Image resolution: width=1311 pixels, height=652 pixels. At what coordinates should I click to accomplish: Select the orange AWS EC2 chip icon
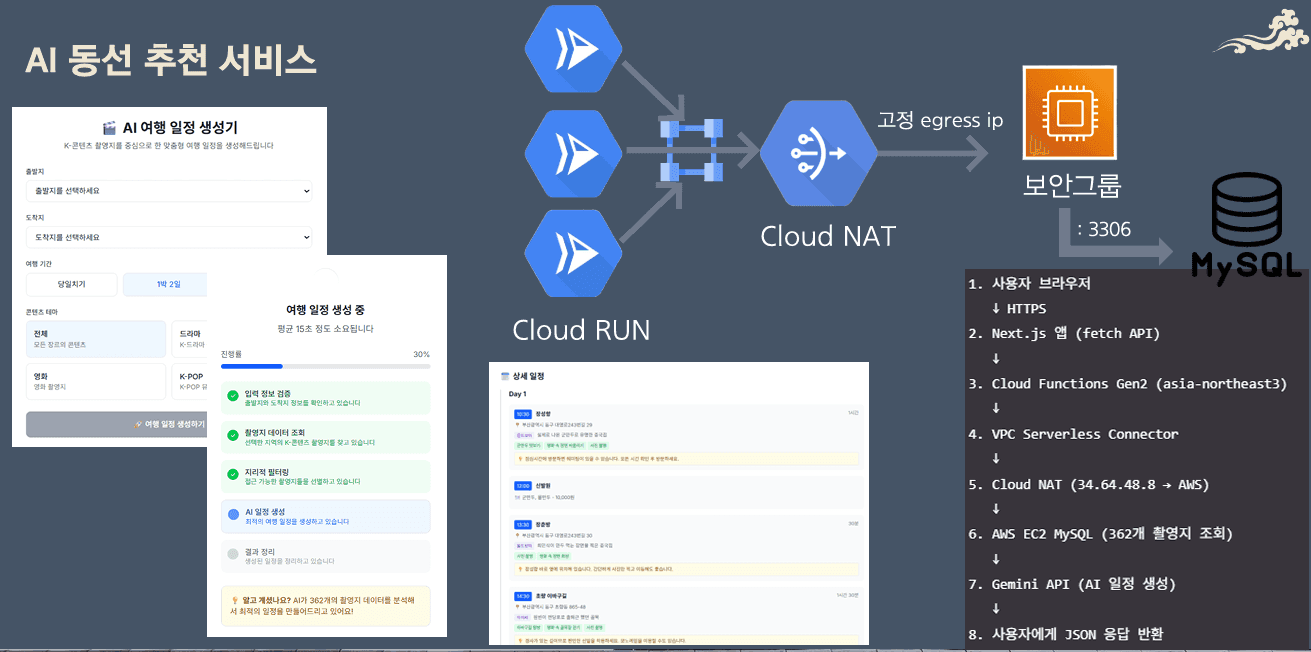click(1069, 113)
